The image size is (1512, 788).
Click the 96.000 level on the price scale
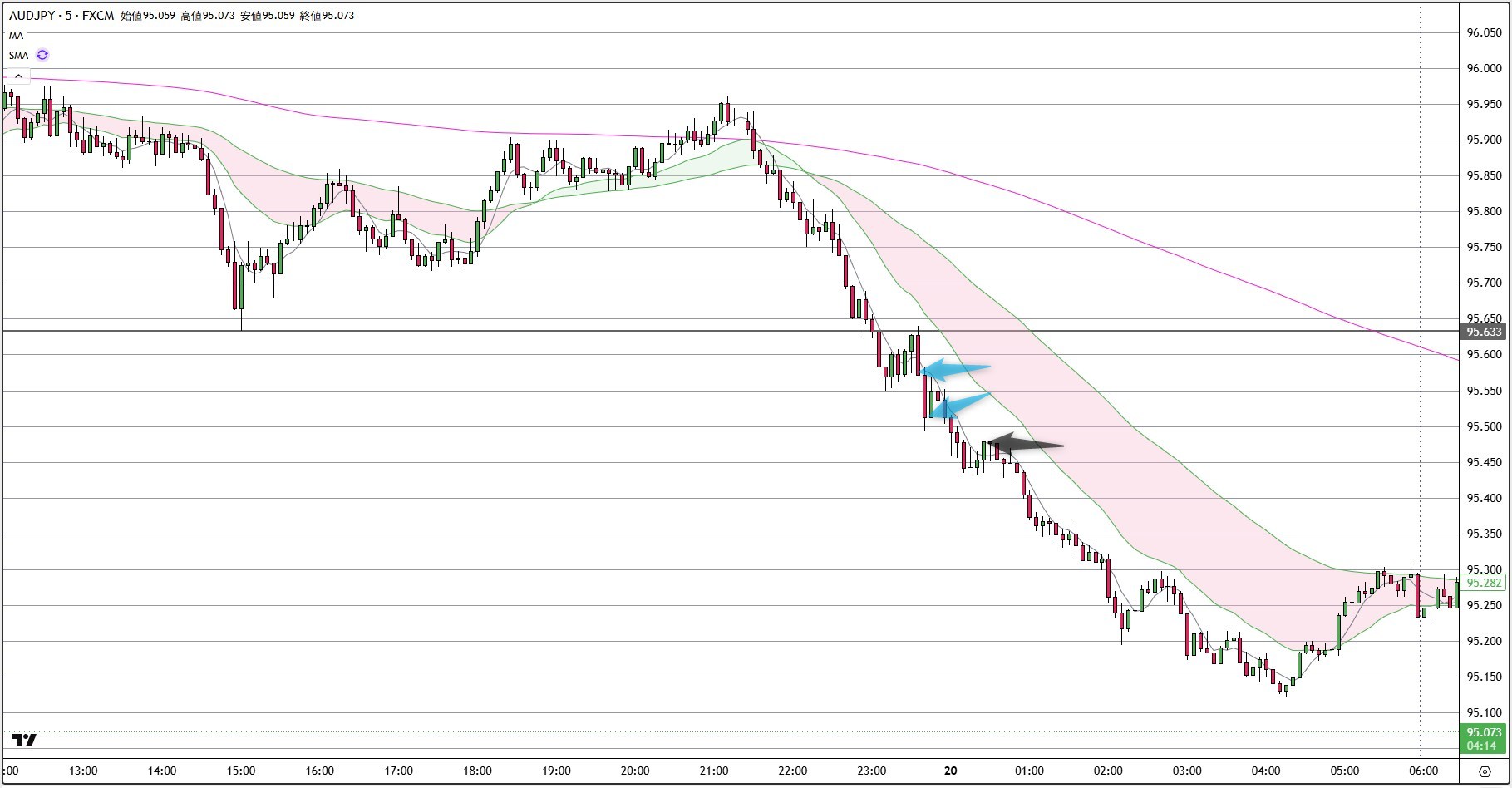[x=1484, y=69]
